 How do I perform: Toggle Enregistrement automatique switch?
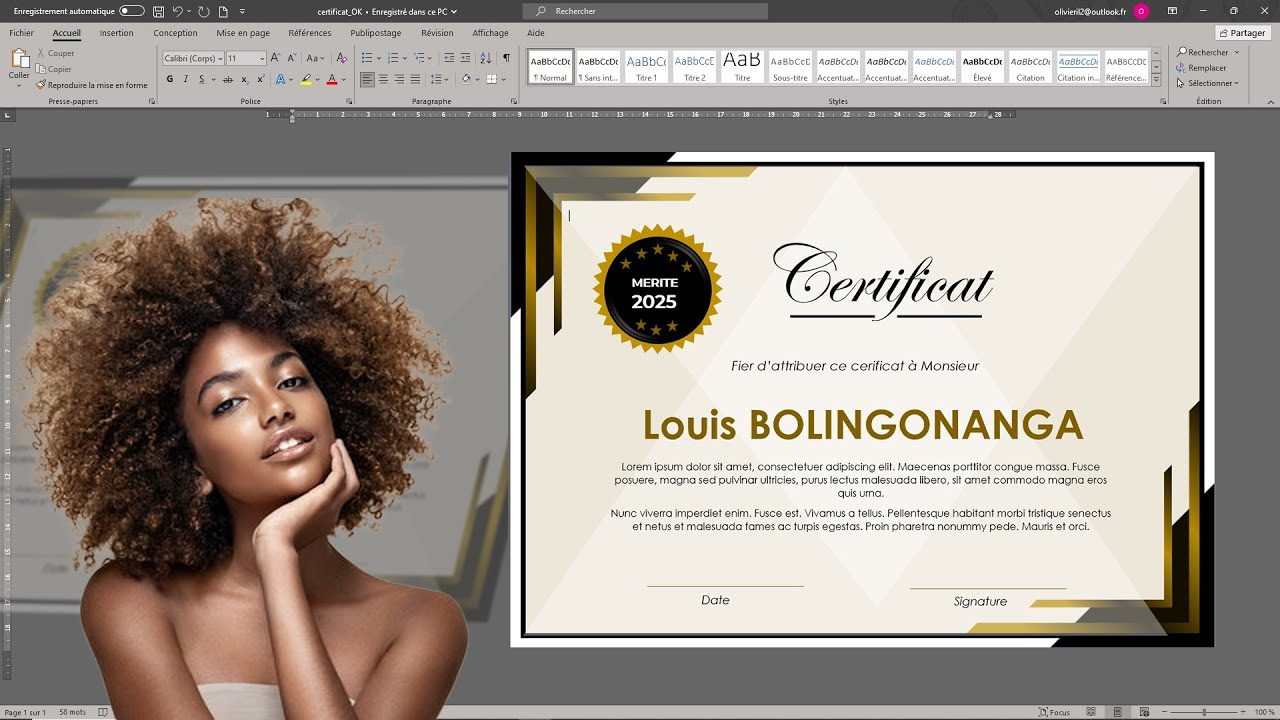[x=131, y=11]
